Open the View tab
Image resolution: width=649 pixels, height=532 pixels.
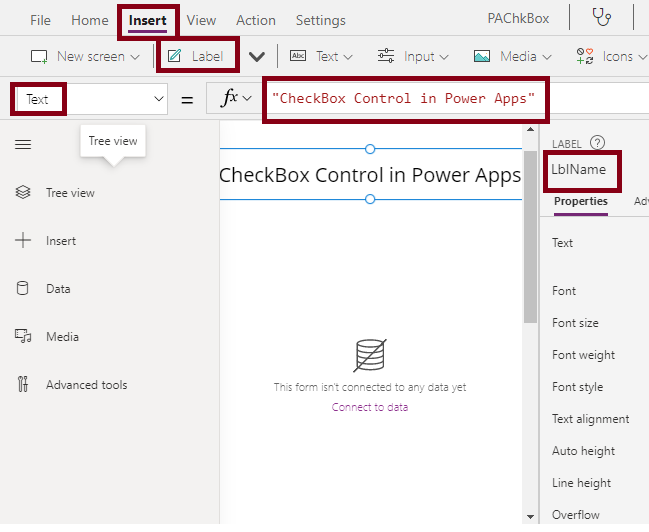click(201, 20)
